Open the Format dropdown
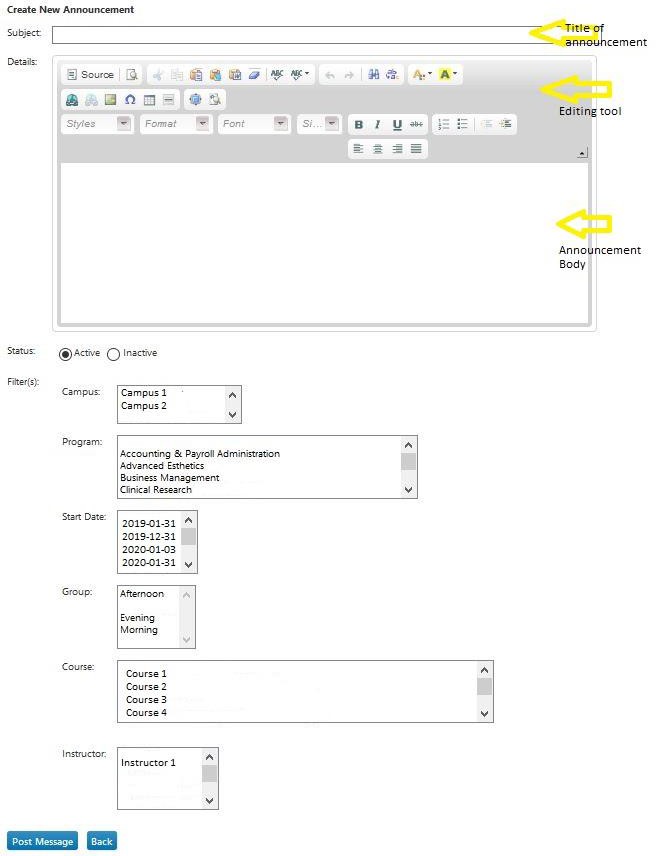This screenshot has height=856, width=656. (x=176, y=124)
